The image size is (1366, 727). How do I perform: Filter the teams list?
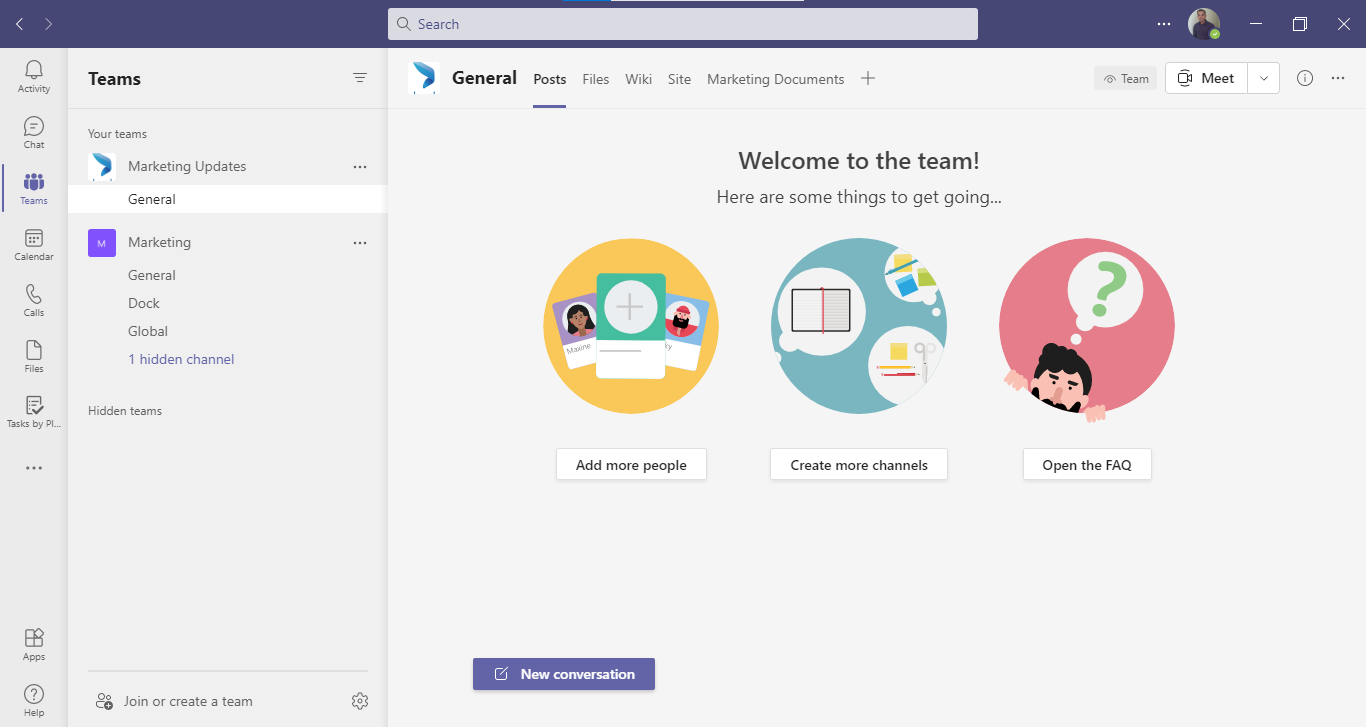tap(359, 77)
